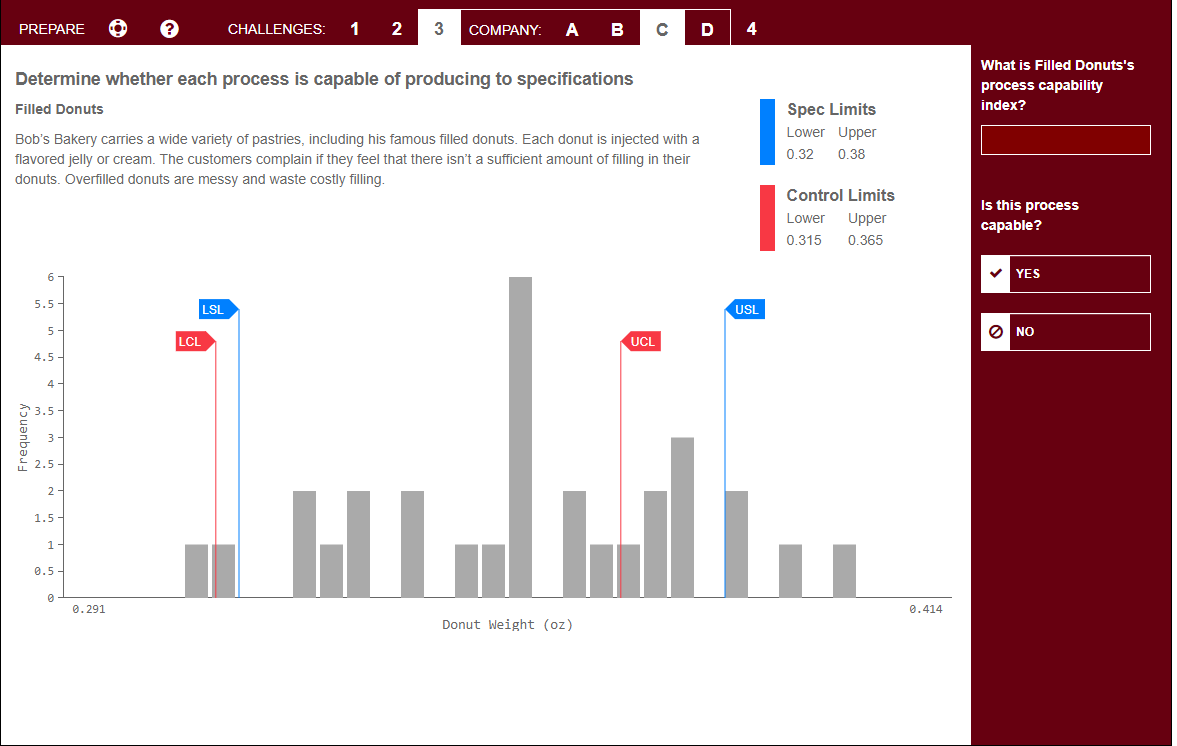The height and width of the screenshot is (746, 1177).
Task: Select Company C tab
Action: click(662, 29)
